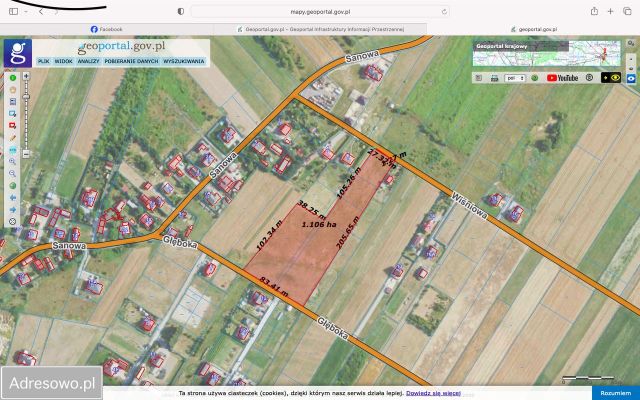Go back with Safari back arrow
This screenshot has height=400, width=640.
tap(41, 12)
